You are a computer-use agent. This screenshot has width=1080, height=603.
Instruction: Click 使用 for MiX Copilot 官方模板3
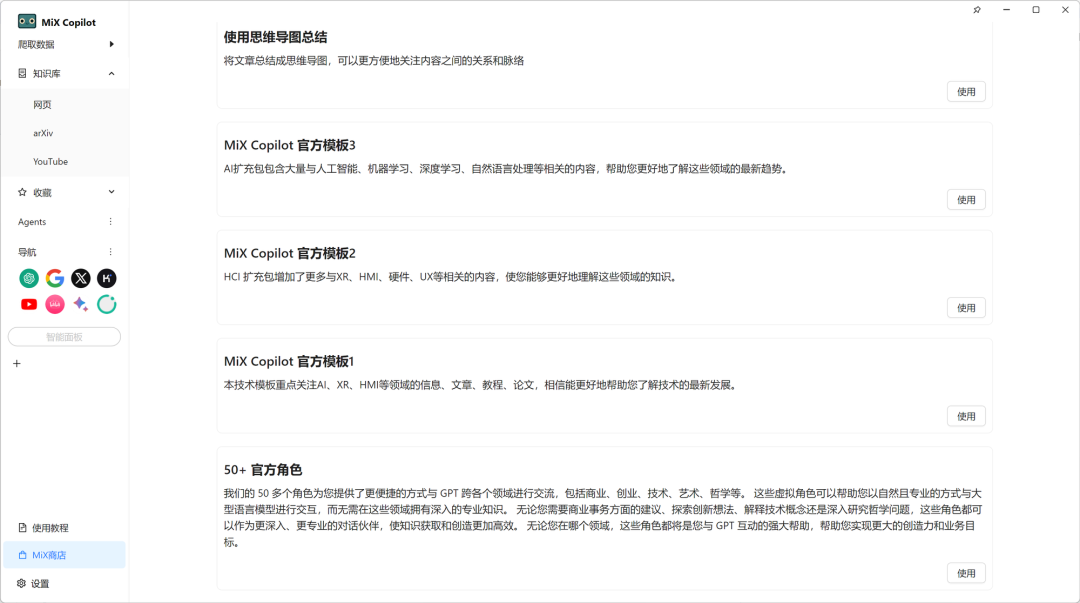(966, 200)
